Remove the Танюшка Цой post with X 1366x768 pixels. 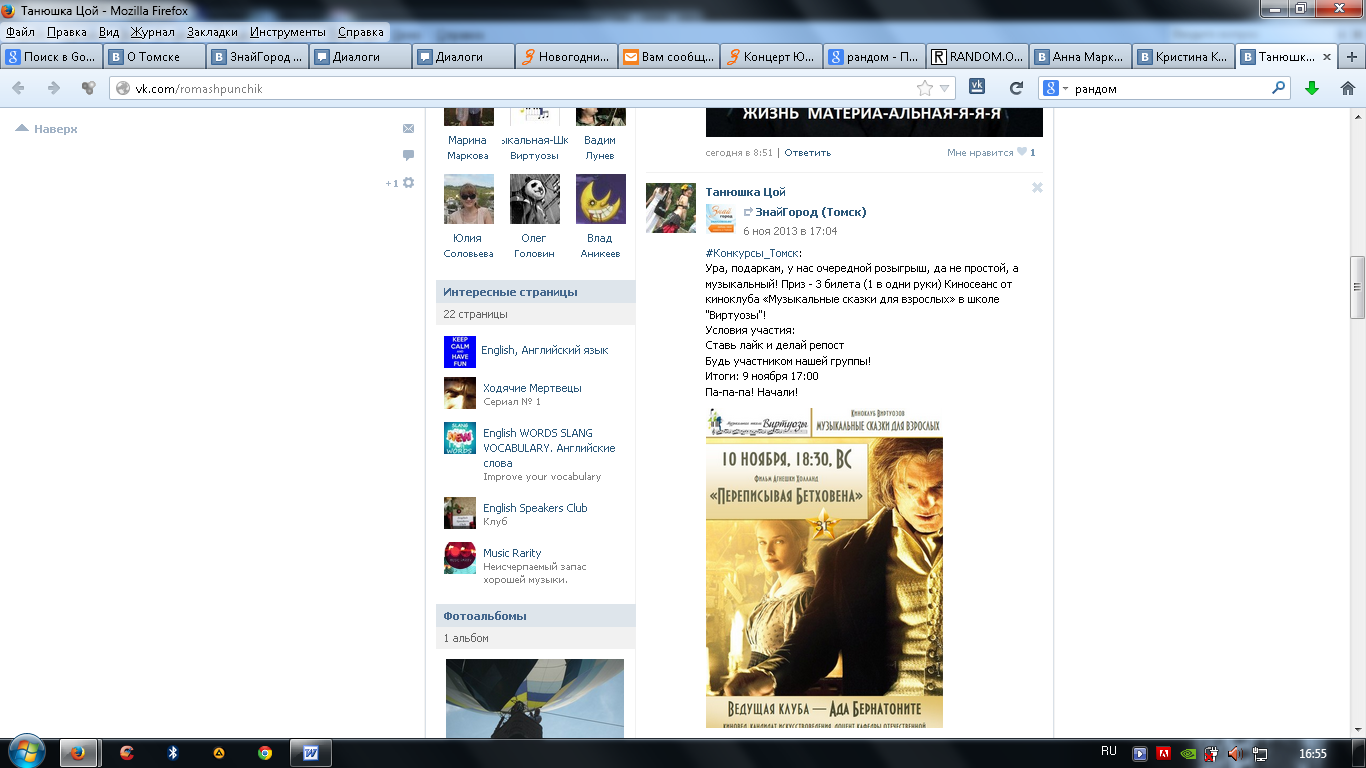point(1037,187)
